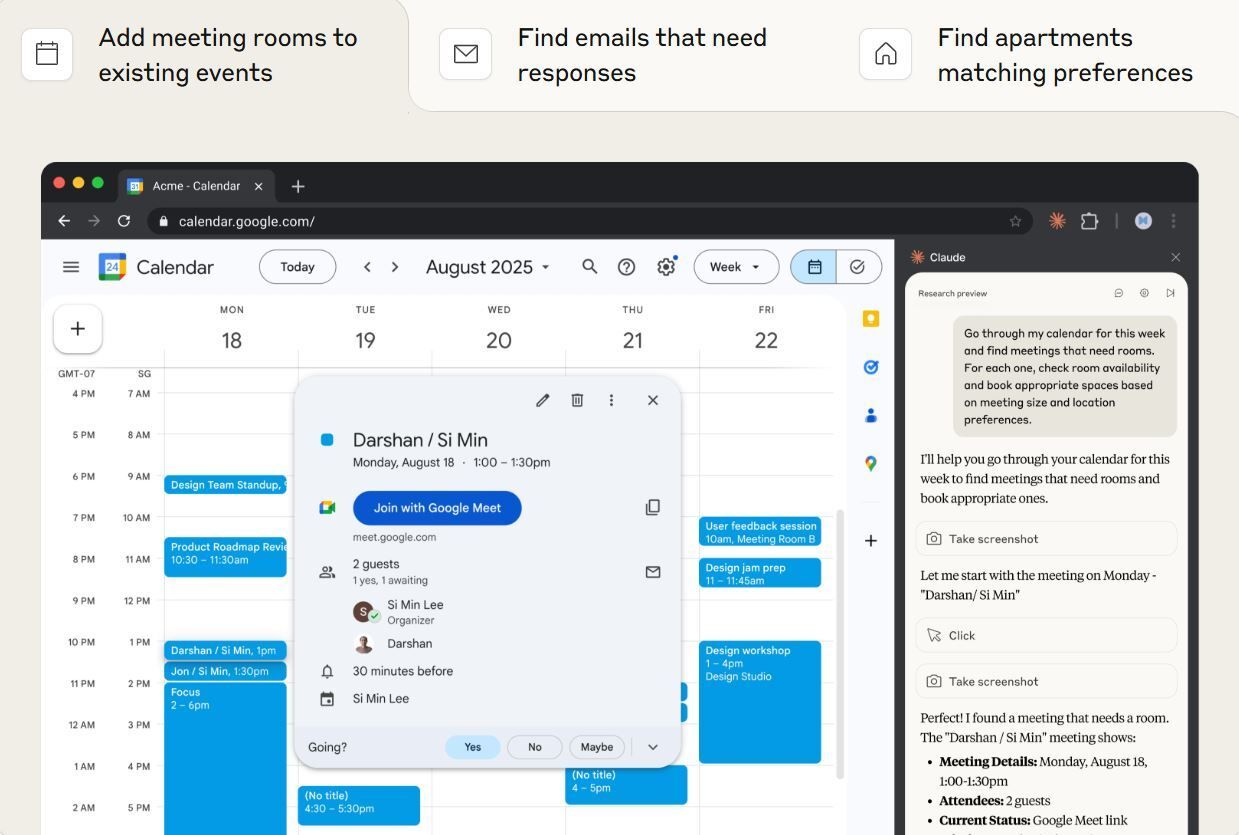
Task: Close the Acme - Calendar tab
Action: (258, 186)
